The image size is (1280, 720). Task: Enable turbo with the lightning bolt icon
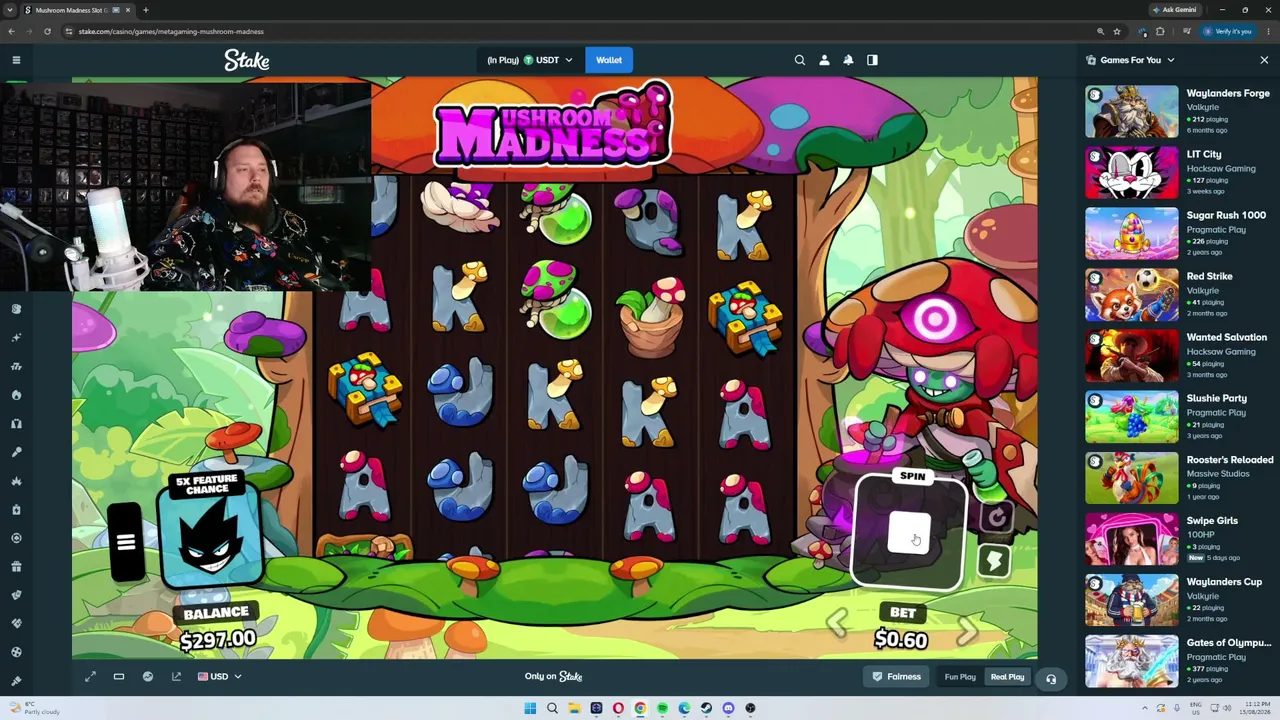pos(994,562)
